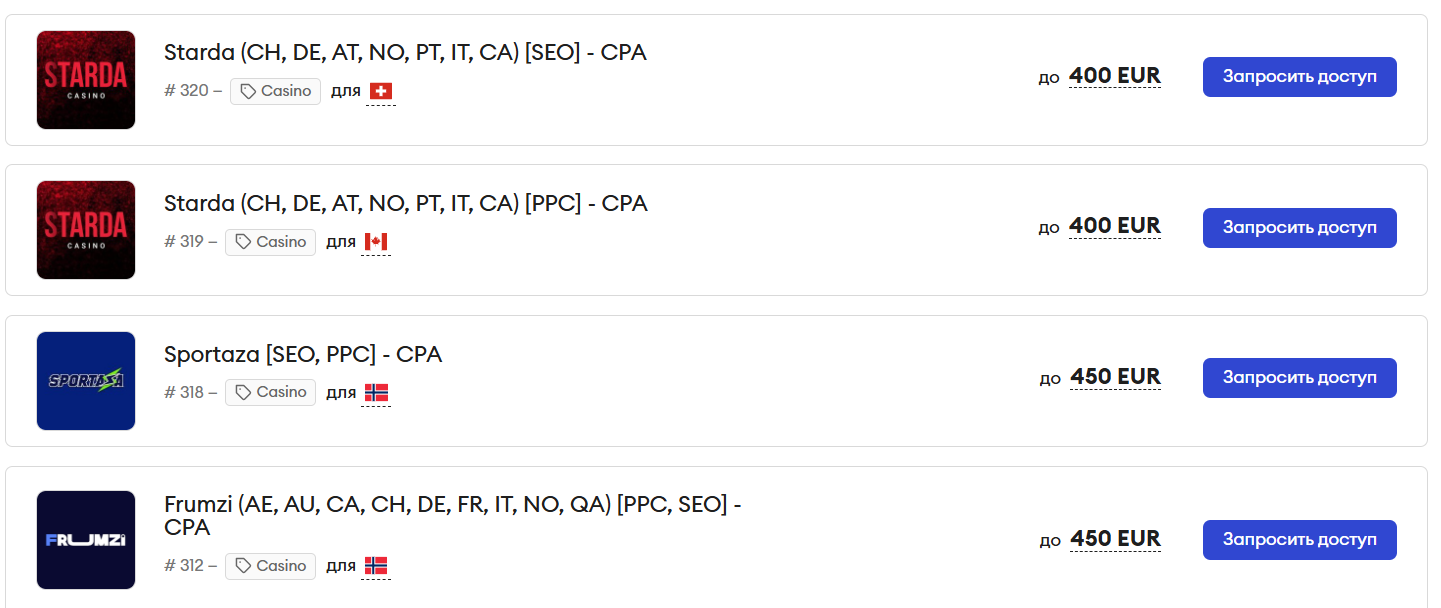Select the Casino tag on offer 320
The image size is (1441, 608).
point(275,91)
